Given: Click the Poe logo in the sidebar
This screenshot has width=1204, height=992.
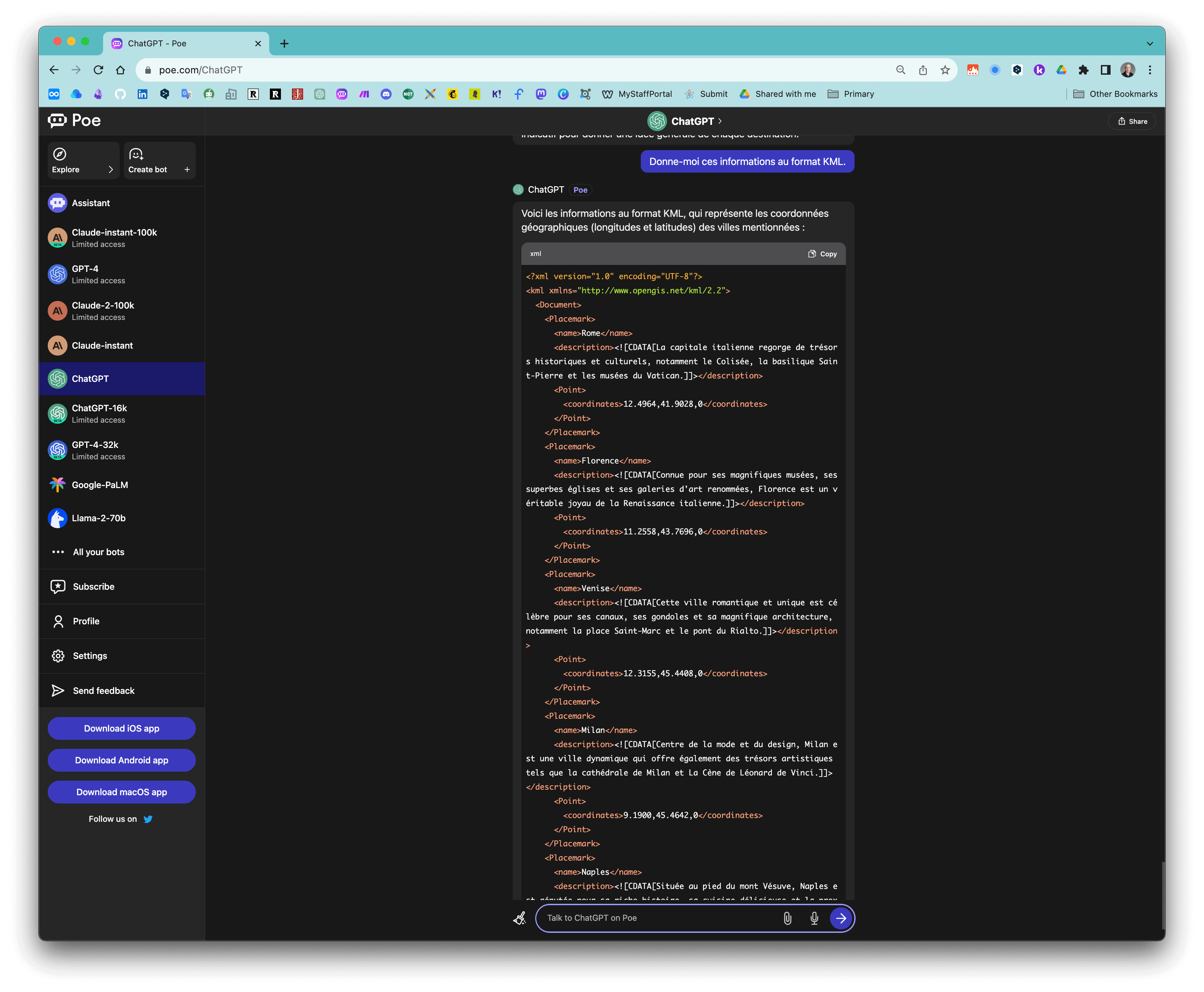Looking at the screenshot, I should point(74,121).
